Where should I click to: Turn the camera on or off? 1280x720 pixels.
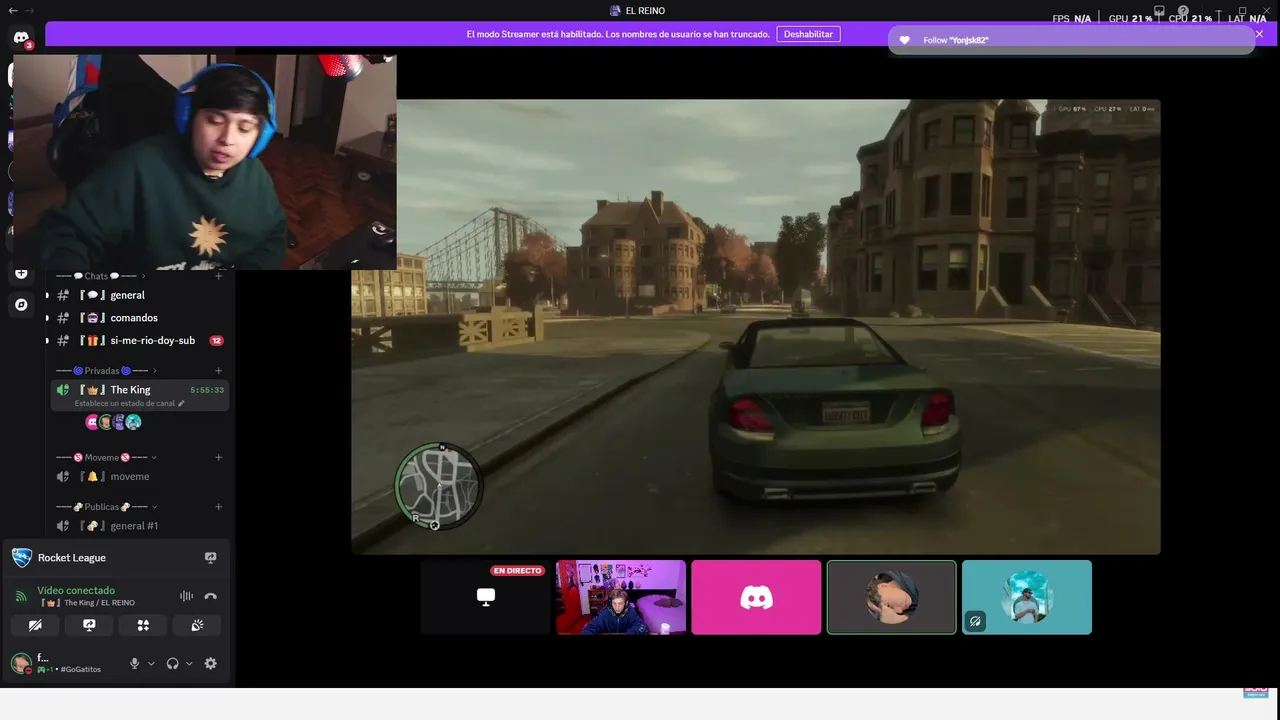(35, 625)
